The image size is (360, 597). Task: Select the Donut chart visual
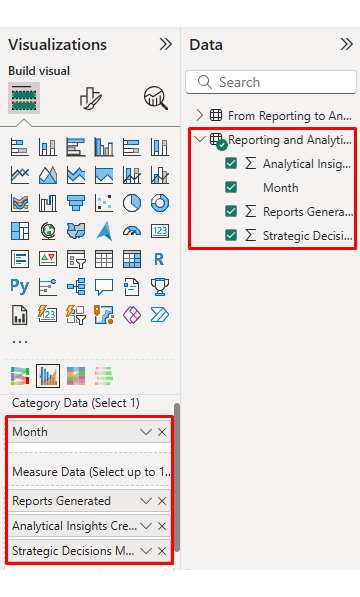pyautogui.click(x=160, y=203)
